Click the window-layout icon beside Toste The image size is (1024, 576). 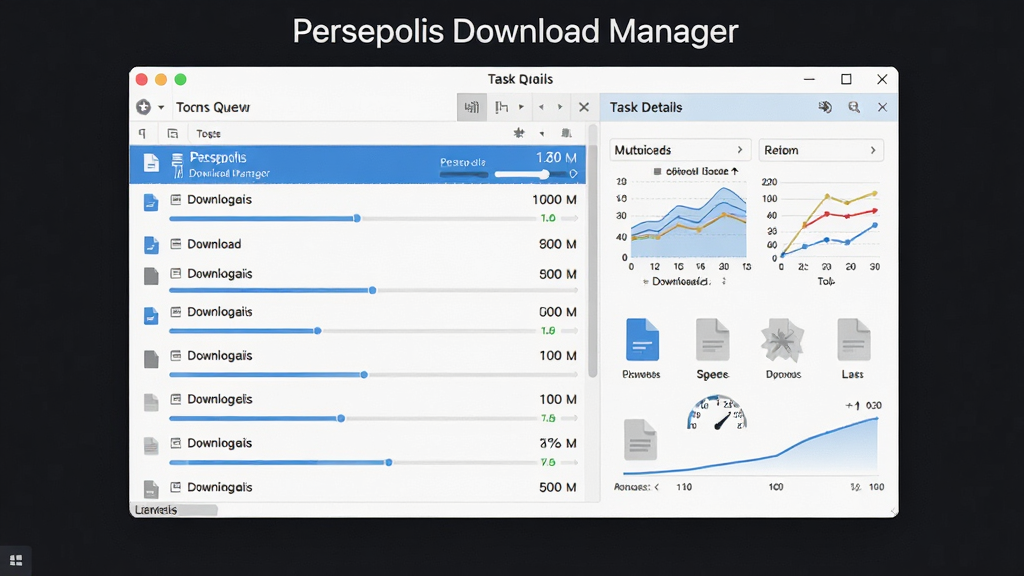pyautogui.click(x=172, y=134)
